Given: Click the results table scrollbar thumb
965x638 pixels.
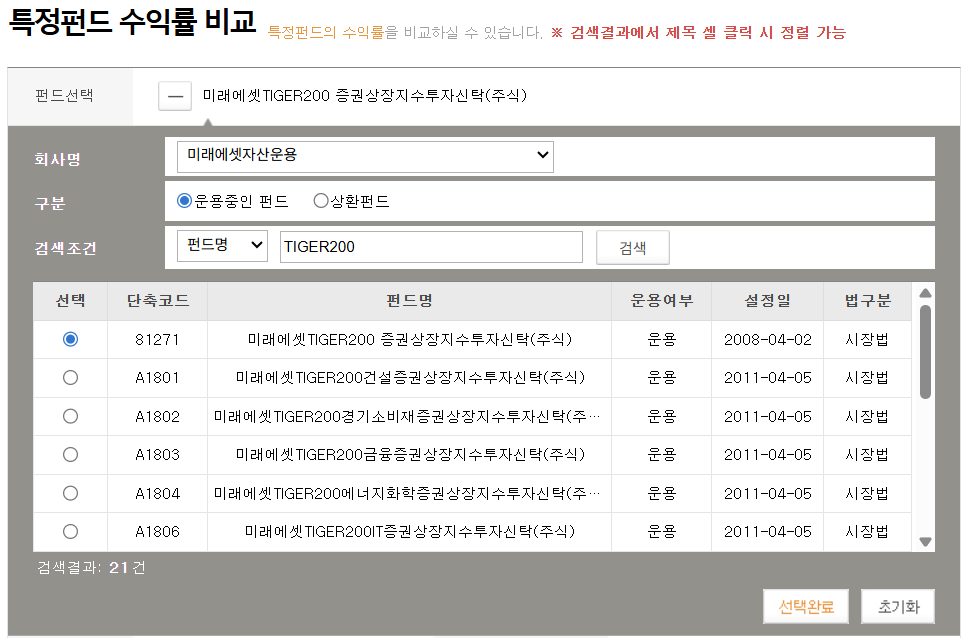Looking at the screenshot, I should click(925, 352).
